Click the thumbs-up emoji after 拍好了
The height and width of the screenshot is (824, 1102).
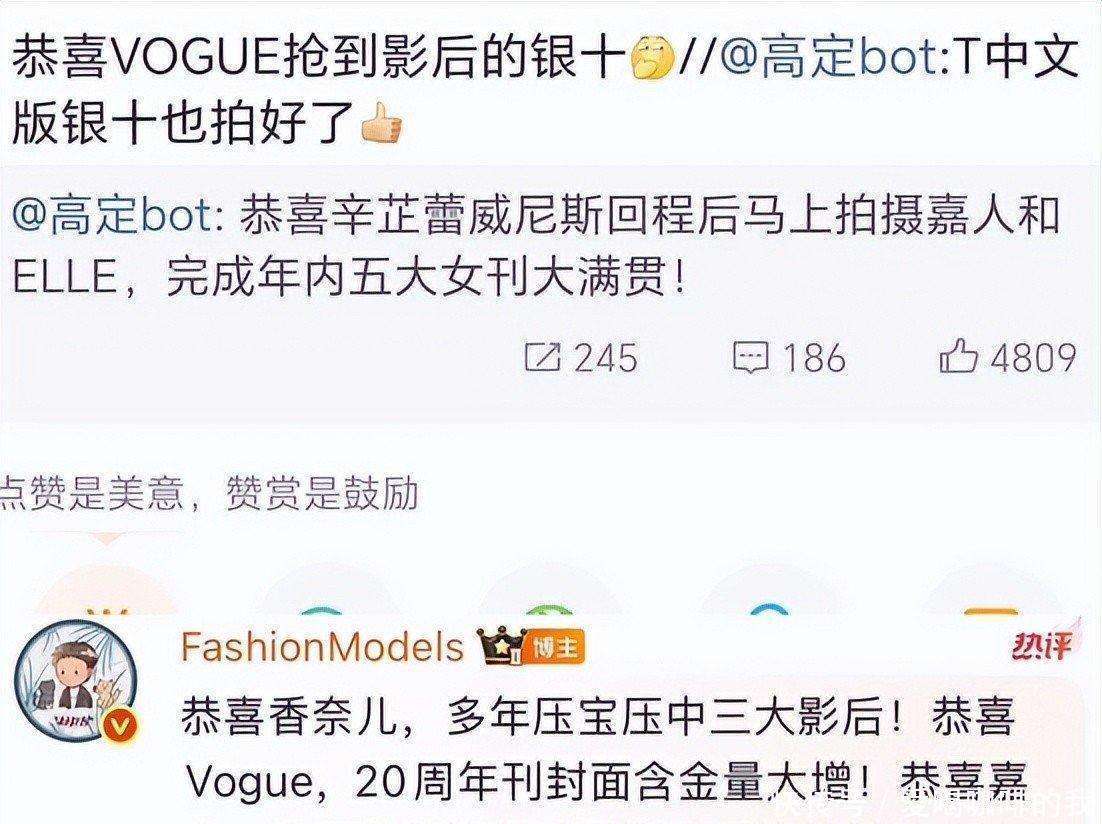(x=381, y=124)
